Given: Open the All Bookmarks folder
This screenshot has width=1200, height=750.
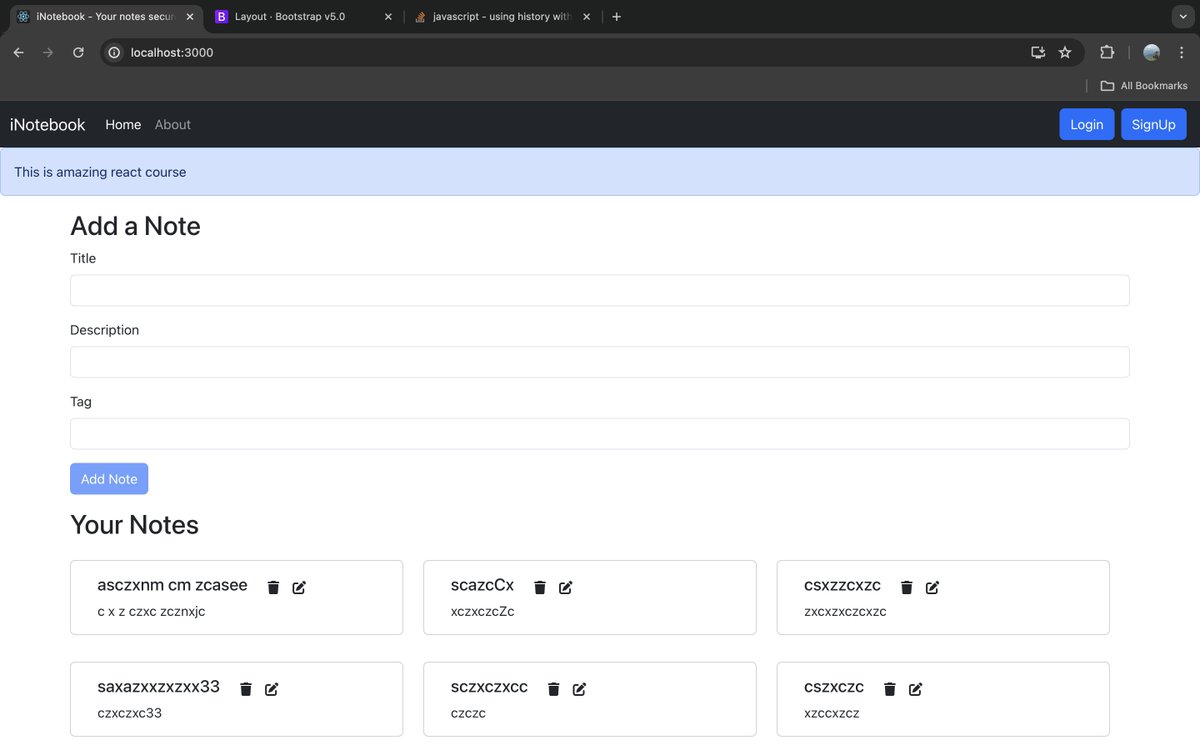Looking at the screenshot, I should [x=1144, y=86].
